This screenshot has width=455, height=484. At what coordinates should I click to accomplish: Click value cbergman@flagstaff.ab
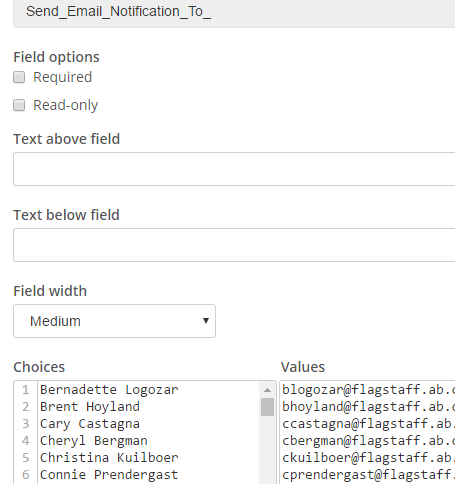click(368, 441)
